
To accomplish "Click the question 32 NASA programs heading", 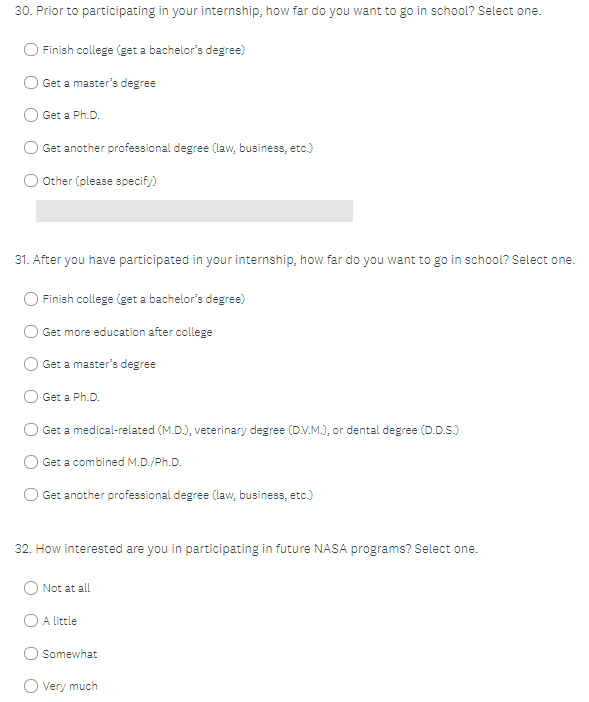I will 246,549.
